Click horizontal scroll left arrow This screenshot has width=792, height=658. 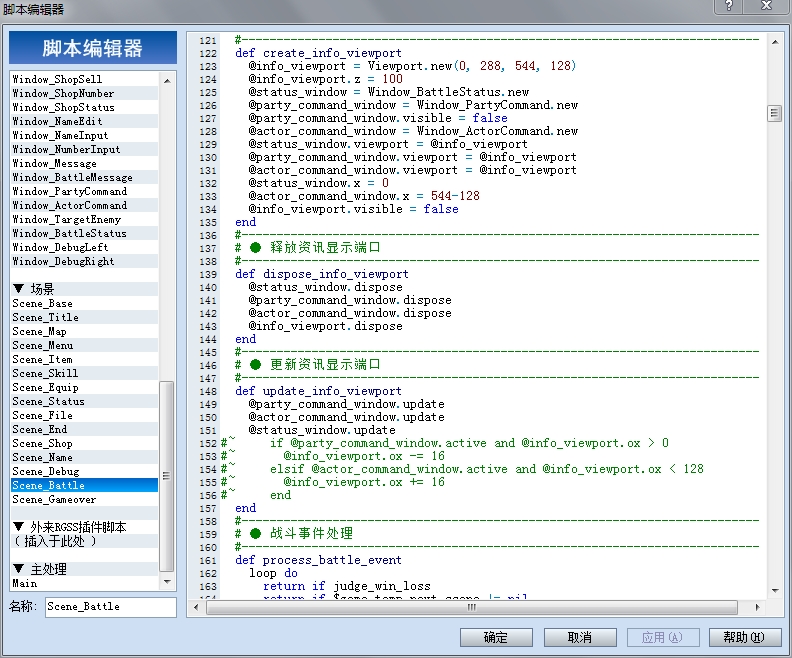coord(196,608)
